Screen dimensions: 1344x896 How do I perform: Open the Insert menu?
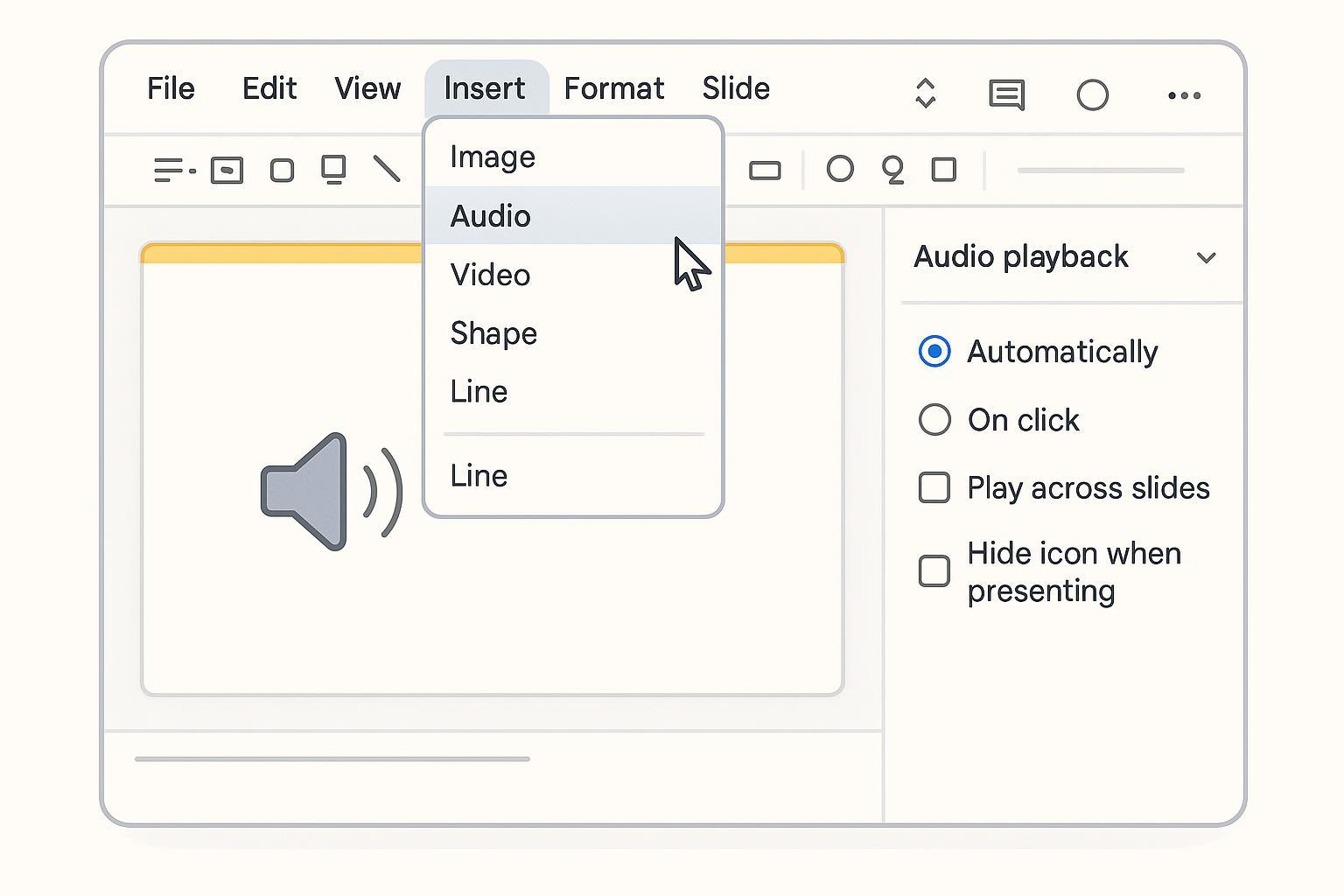tap(485, 88)
